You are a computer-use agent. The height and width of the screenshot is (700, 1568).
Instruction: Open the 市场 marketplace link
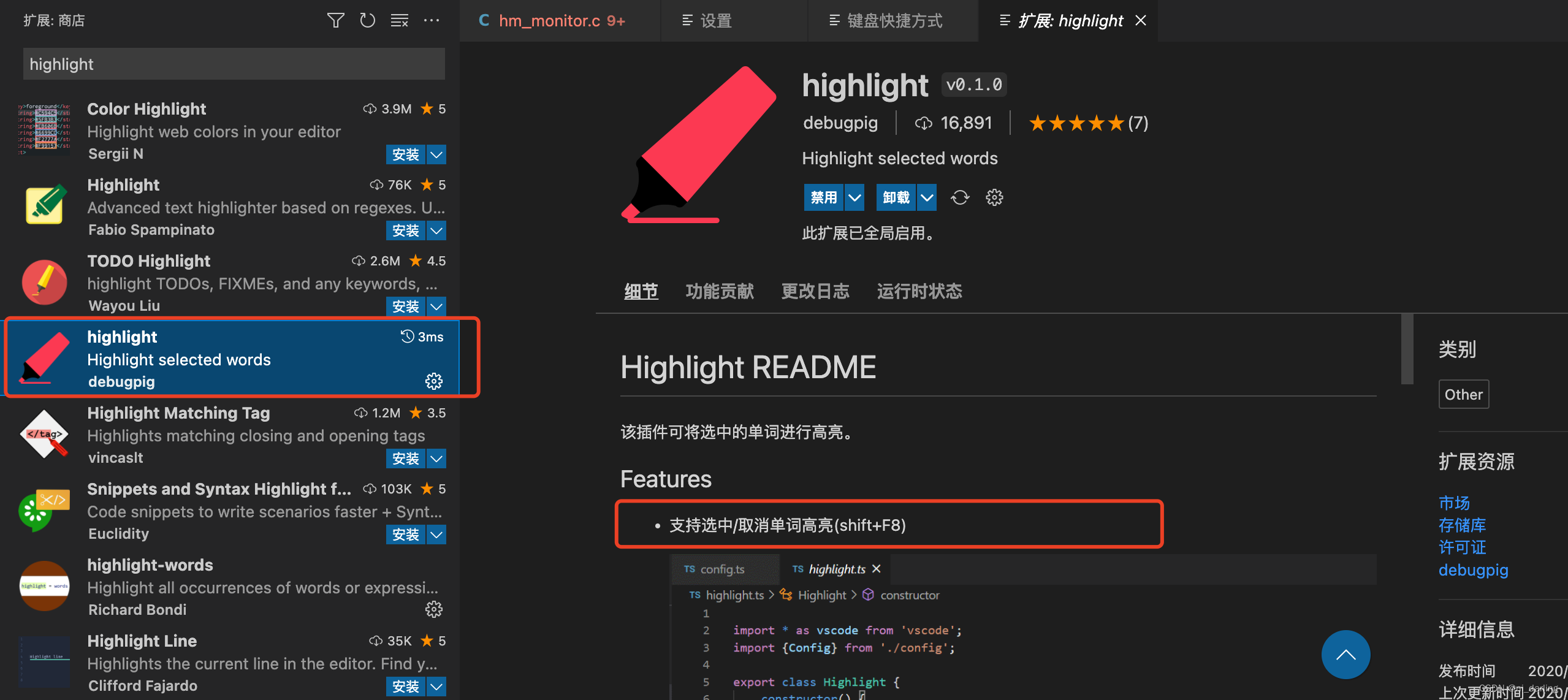[x=1454, y=503]
